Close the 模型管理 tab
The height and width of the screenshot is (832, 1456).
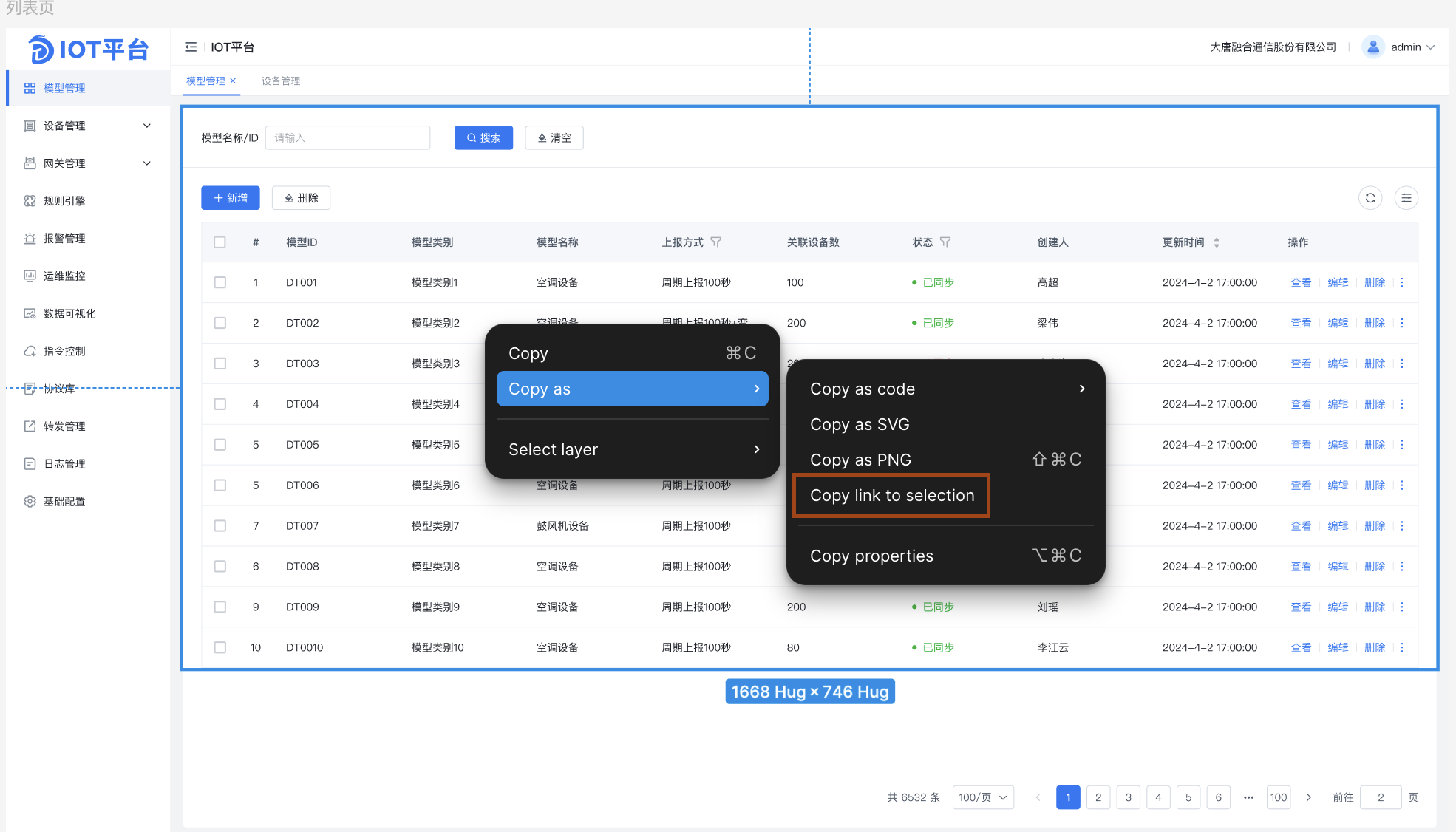233,81
